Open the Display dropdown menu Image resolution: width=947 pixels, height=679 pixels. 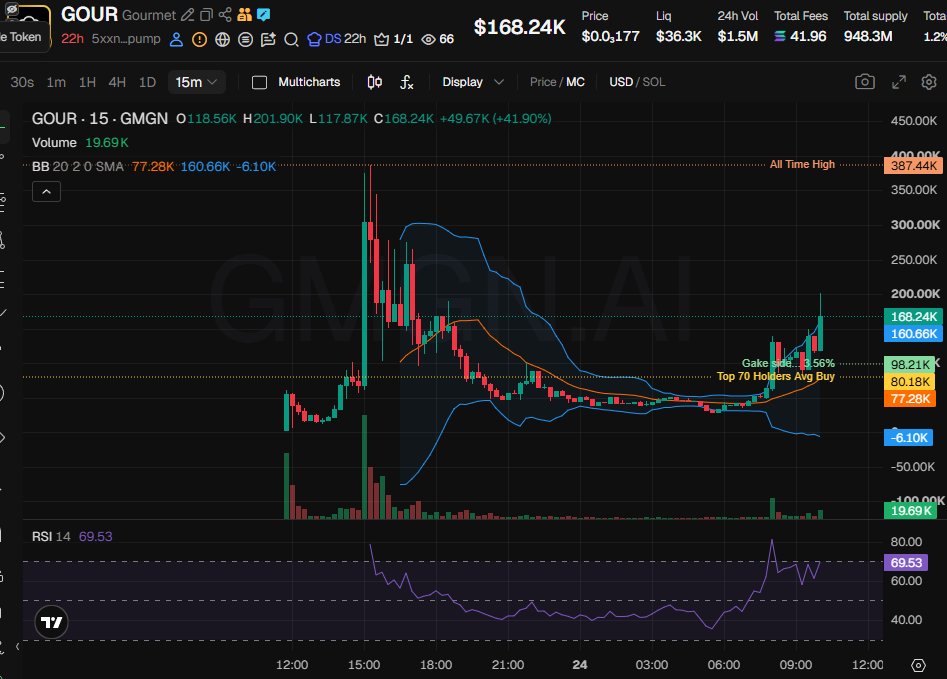[x=472, y=82]
